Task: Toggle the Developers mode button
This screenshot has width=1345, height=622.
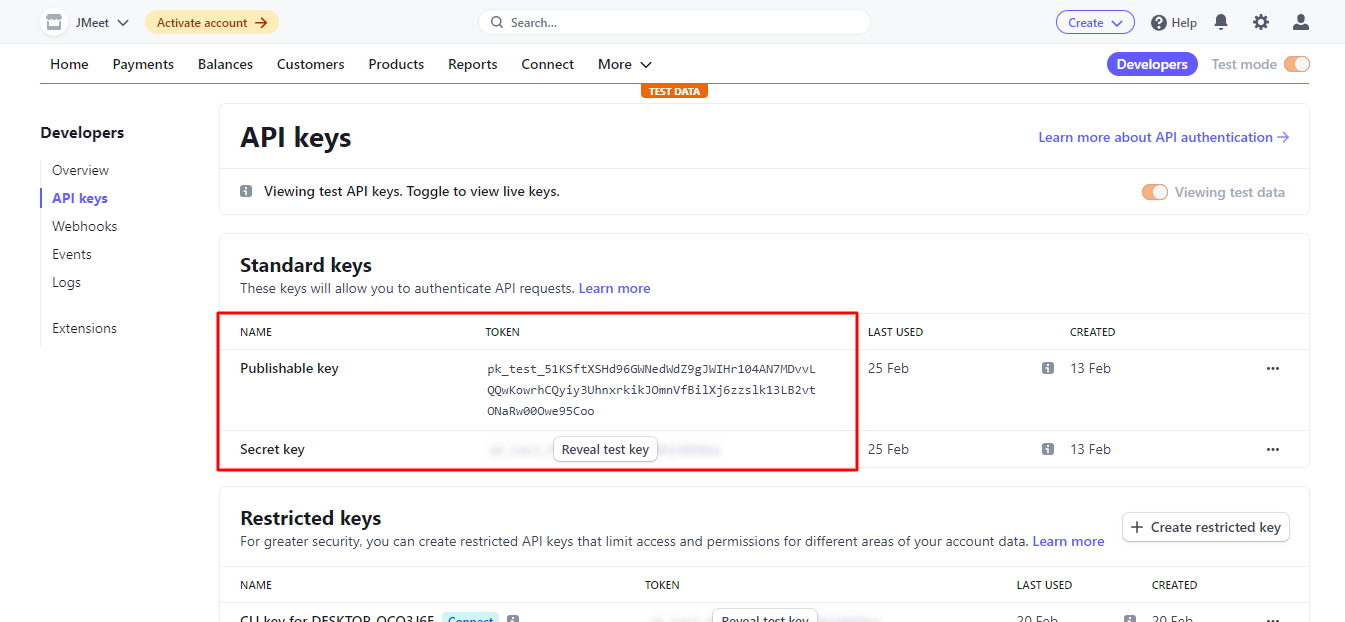Action: 1152,63
